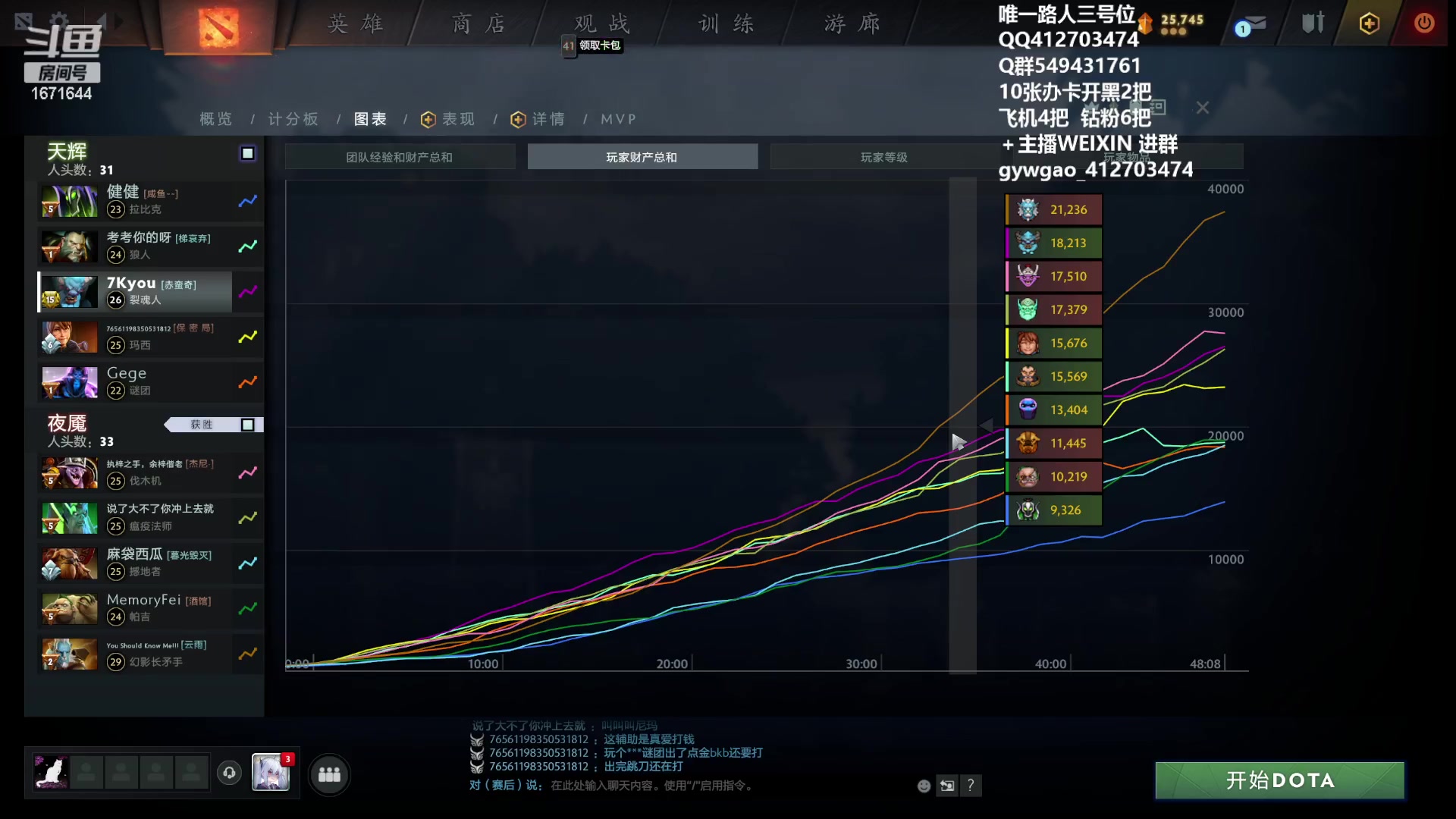Image resolution: width=1456 pixels, height=819 pixels.
Task: Toggle graph line for 麻袋西瓜 Earthshaker
Action: [x=248, y=563]
